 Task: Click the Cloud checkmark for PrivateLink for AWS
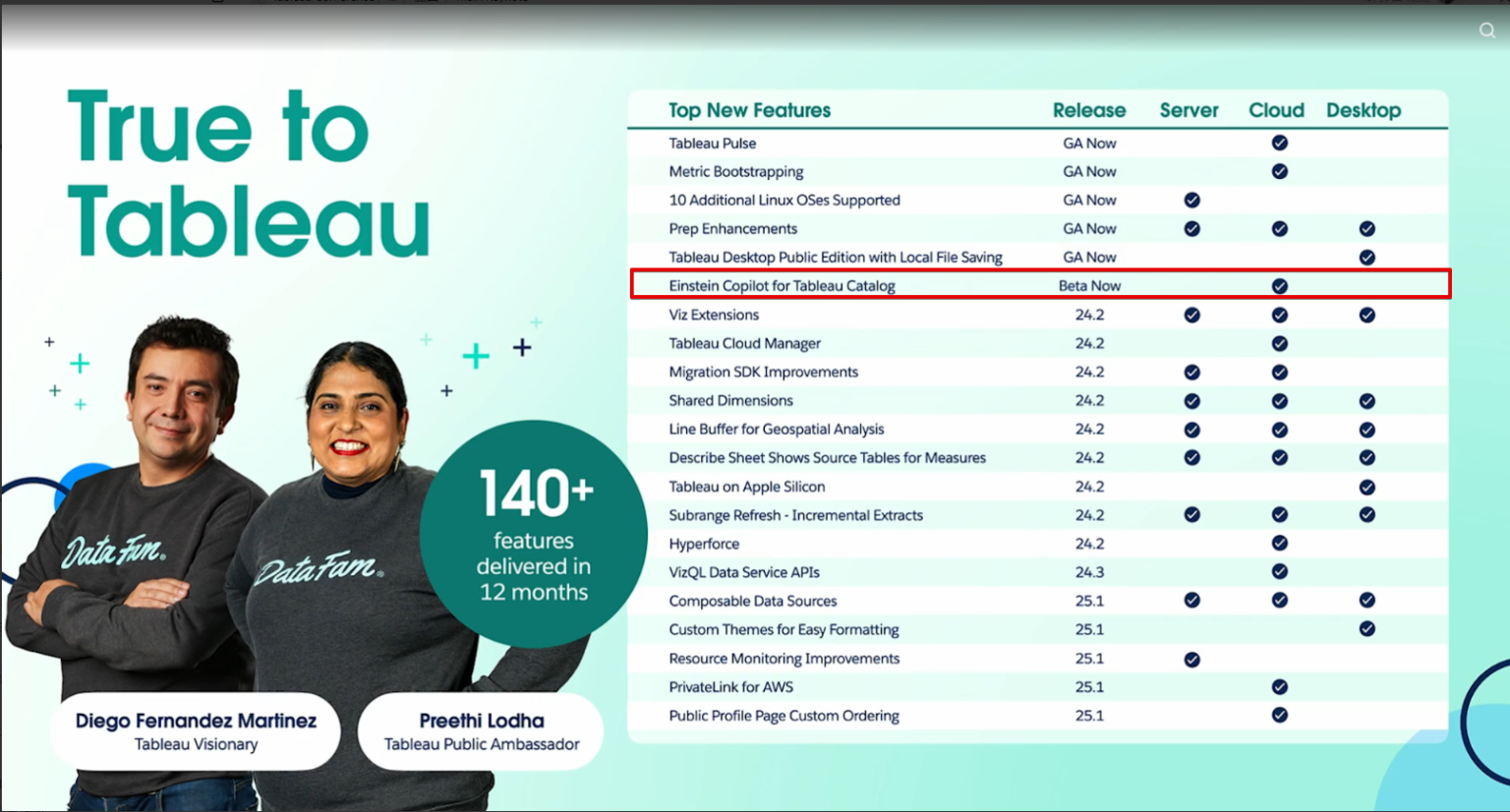[x=1279, y=686]
